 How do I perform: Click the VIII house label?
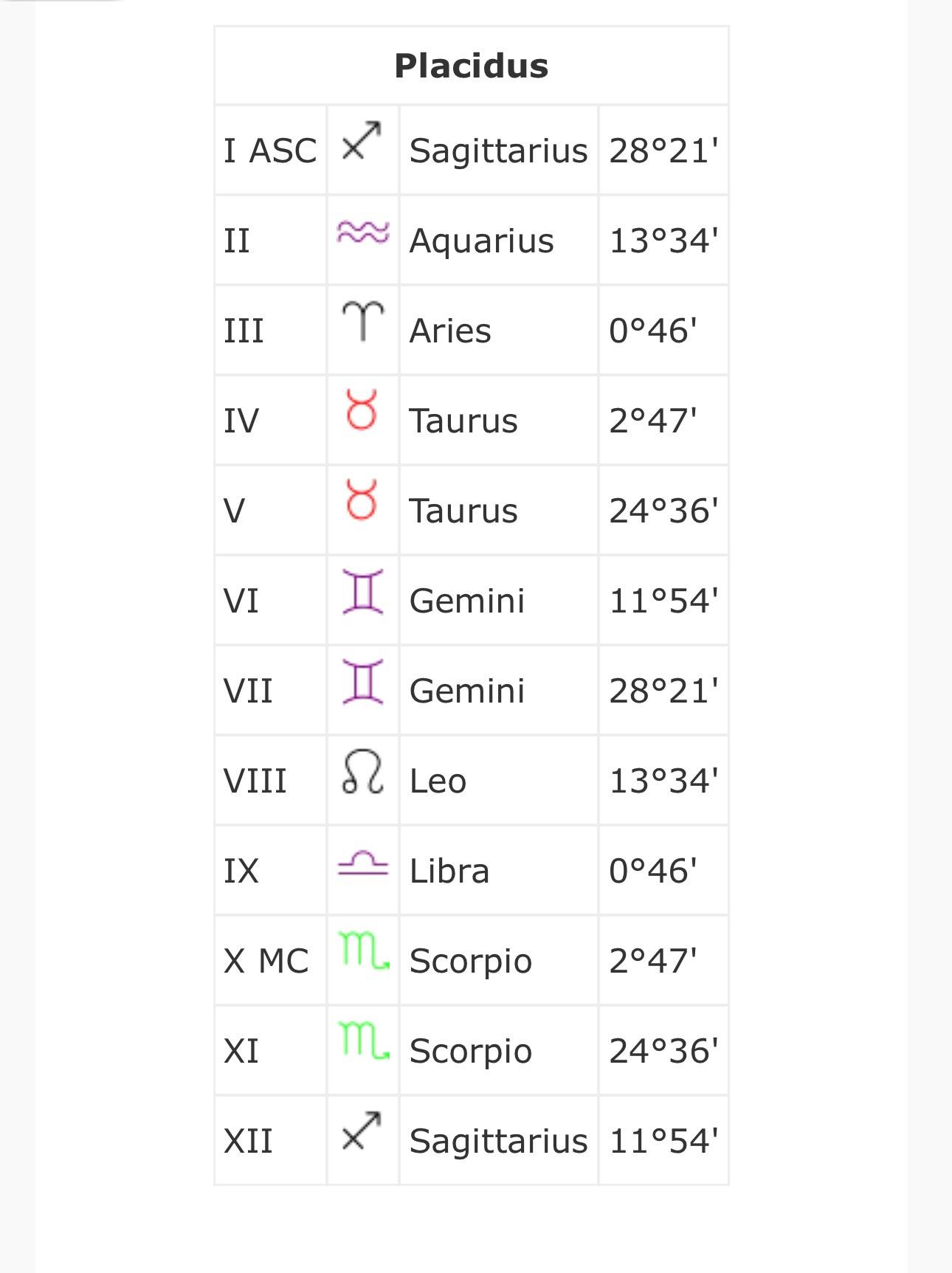click(x=255, y=781)
